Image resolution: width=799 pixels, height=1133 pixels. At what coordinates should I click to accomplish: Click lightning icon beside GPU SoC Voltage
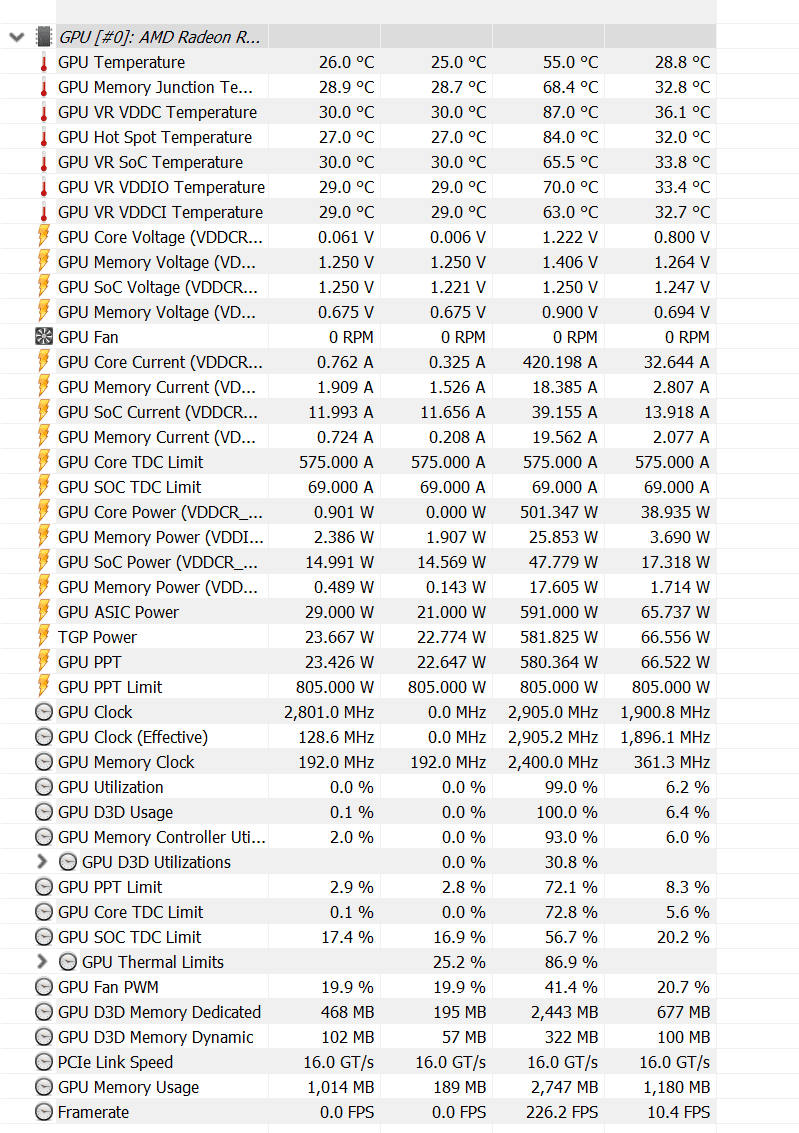[43, 286]
